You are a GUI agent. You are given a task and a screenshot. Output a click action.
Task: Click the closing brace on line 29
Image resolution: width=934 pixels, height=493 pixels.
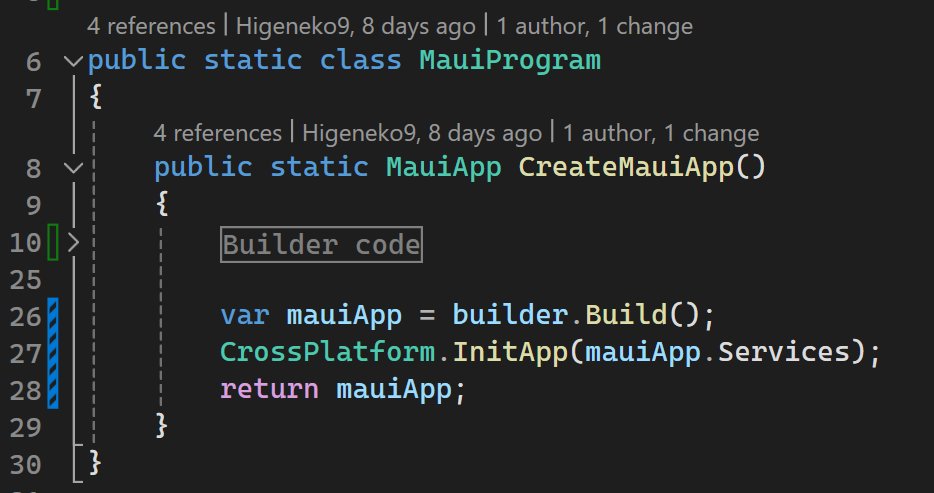161,426
